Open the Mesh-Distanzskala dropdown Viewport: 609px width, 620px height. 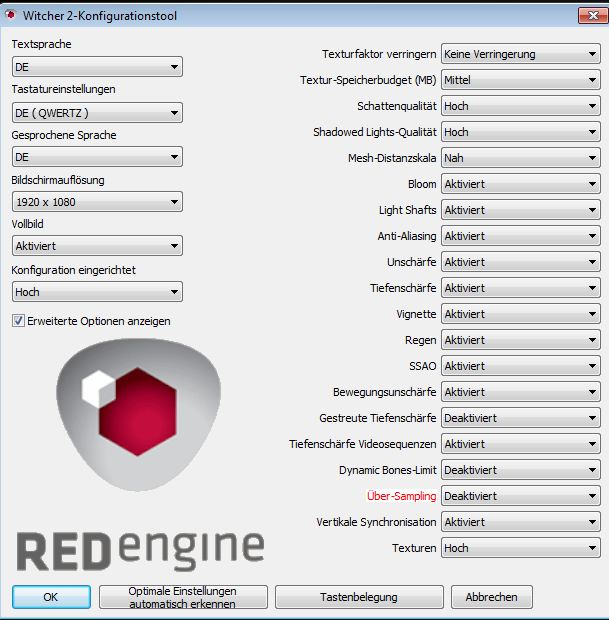pos(521,158)
